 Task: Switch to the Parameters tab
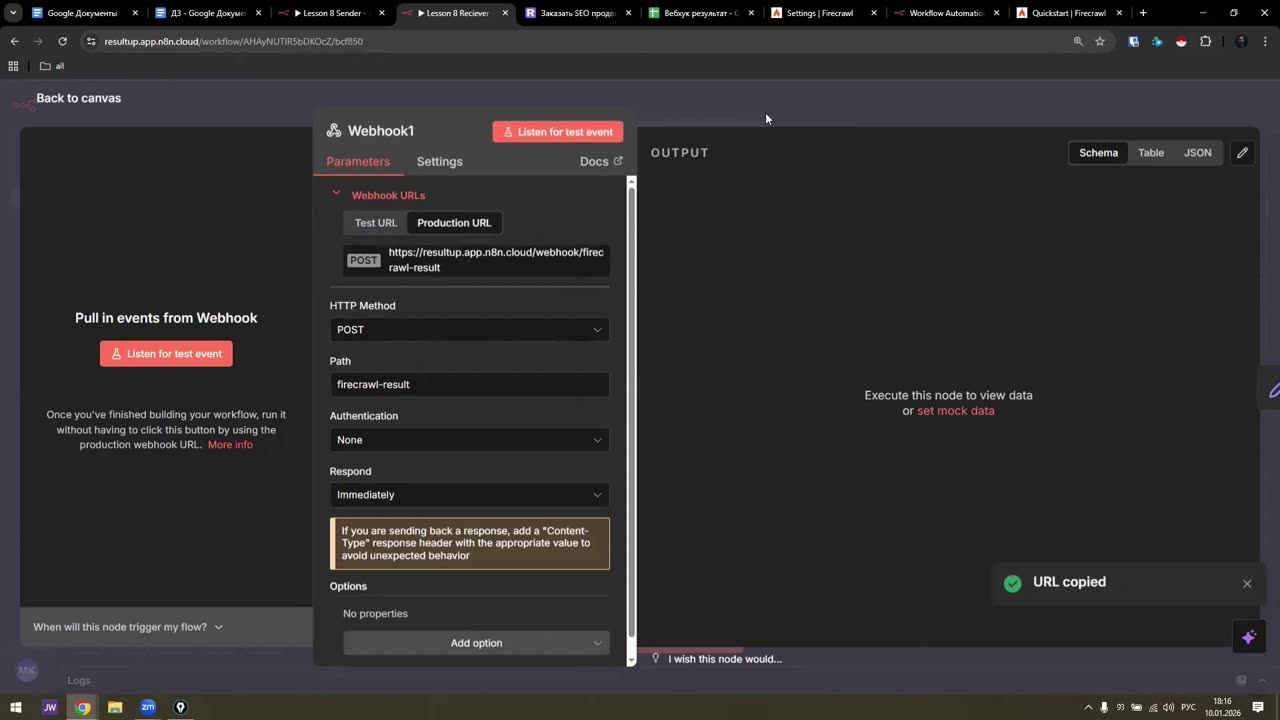coord(358,162)
